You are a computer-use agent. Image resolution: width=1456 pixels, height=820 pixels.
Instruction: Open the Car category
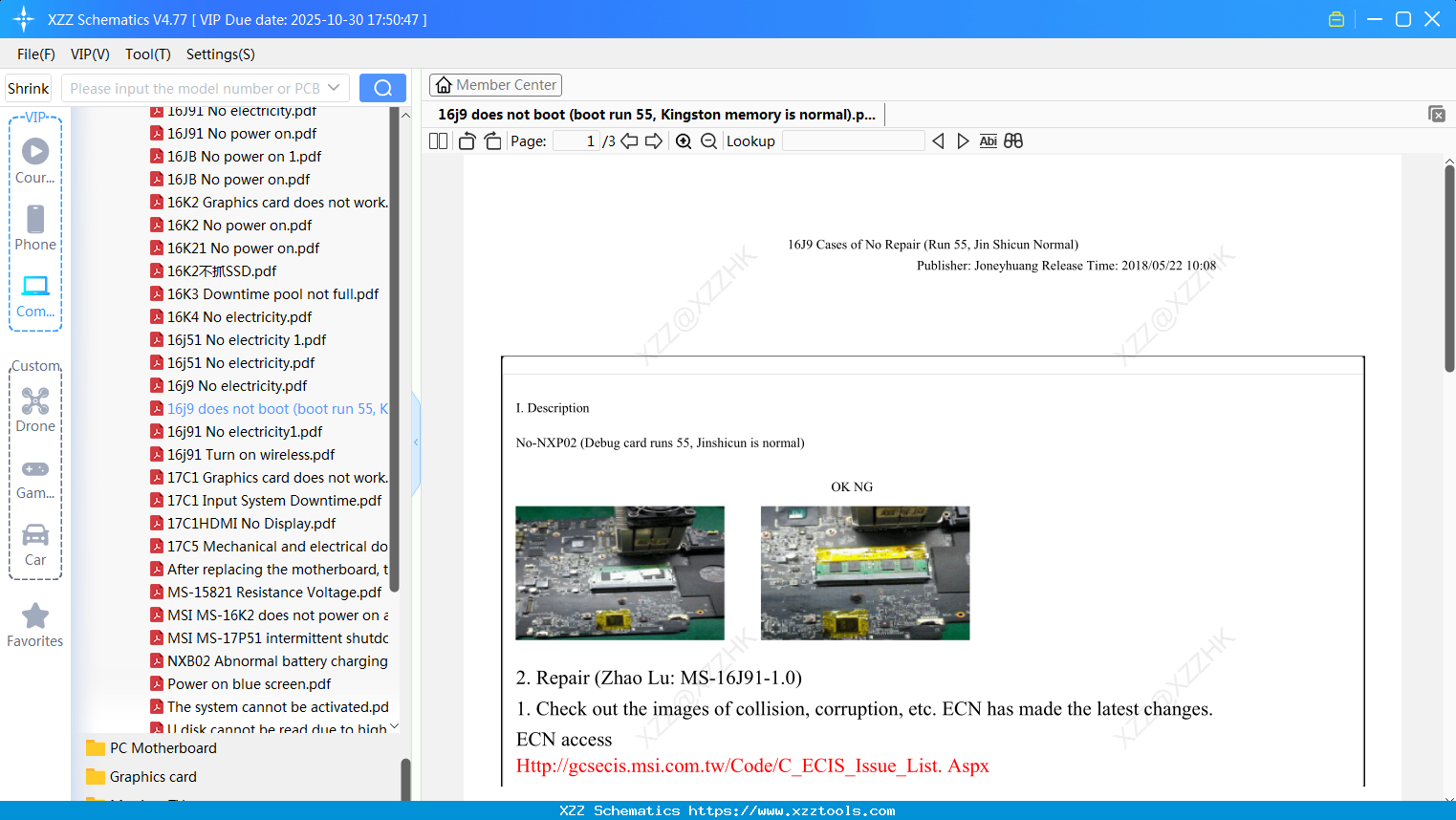point(35,544)
